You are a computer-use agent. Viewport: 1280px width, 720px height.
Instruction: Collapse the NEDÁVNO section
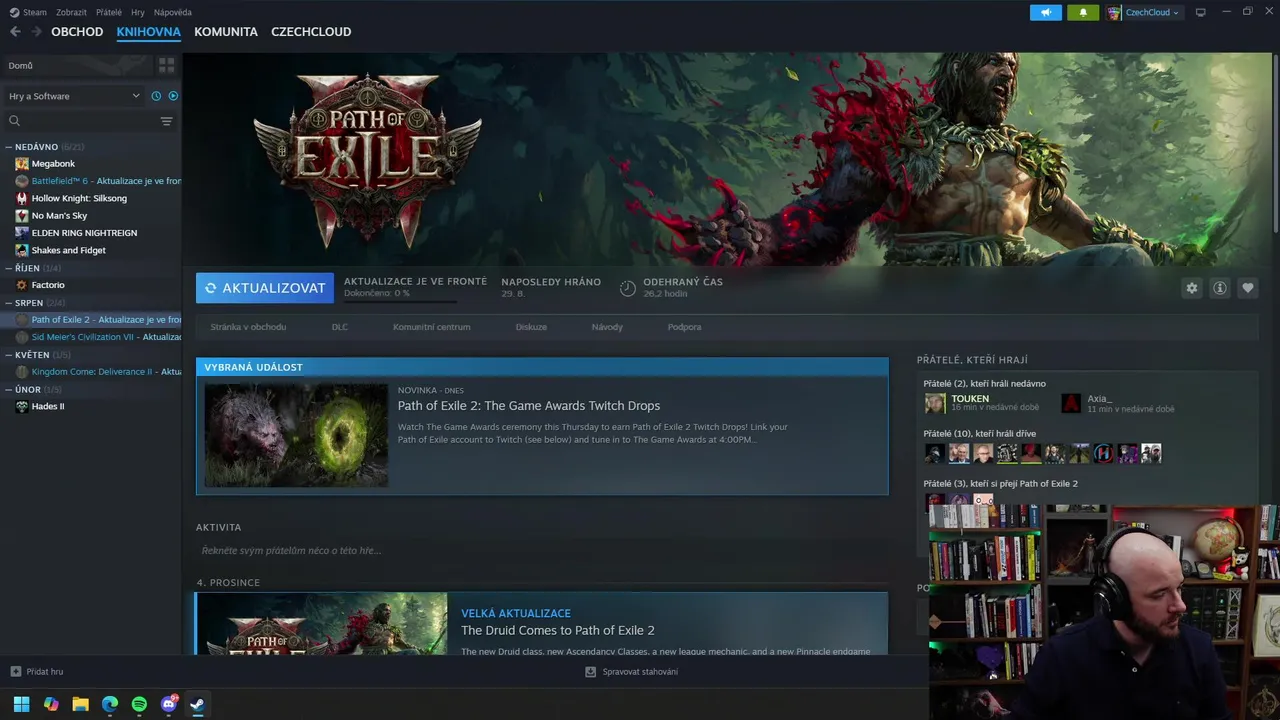click(8, 147)
